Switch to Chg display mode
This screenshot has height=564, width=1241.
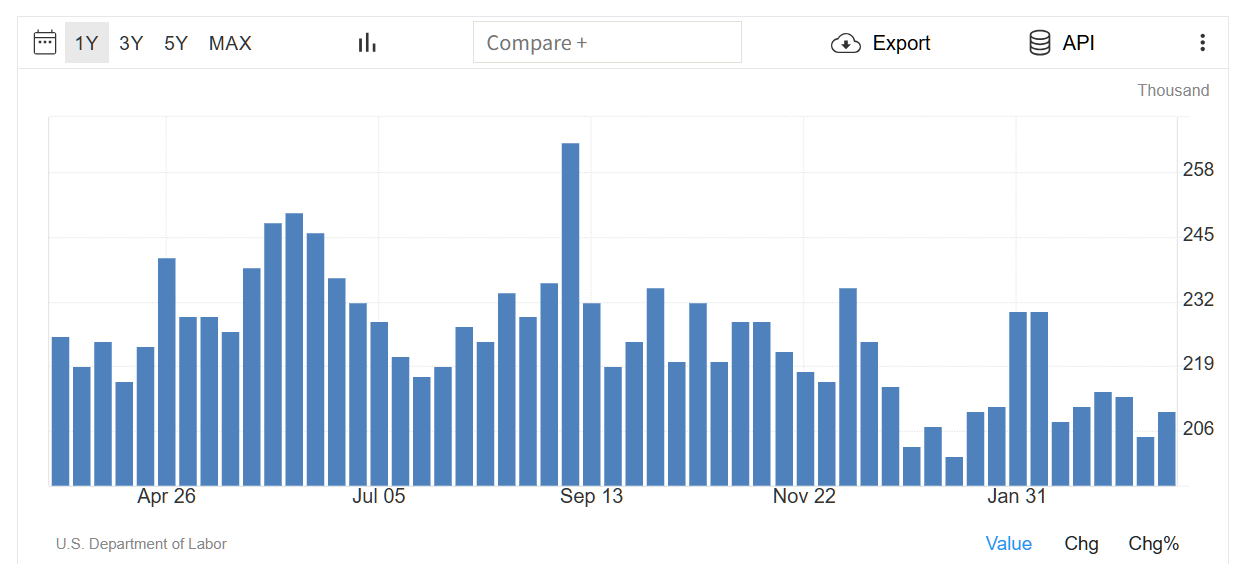pyautogui.click(x=1081, y=543)
